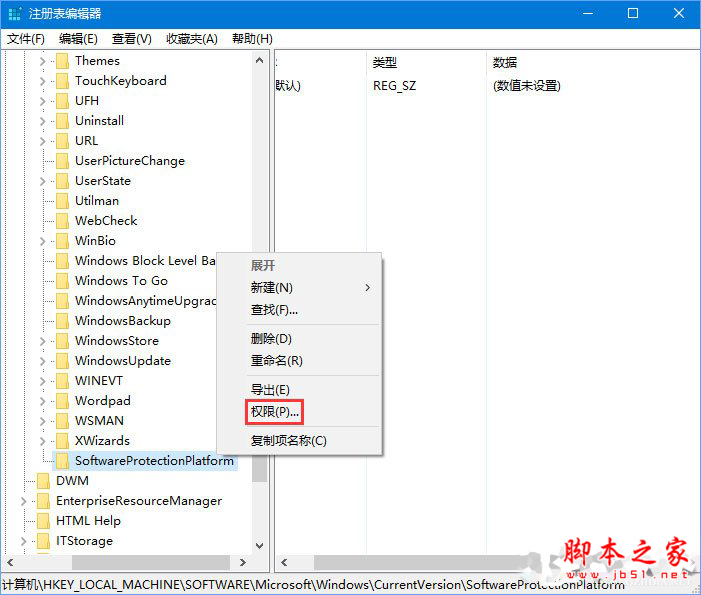Viewport: 701px width, 595px height.
Task: Select the SoftwareProtectionPlatform folder icon
Action: (x=63, y=461)
